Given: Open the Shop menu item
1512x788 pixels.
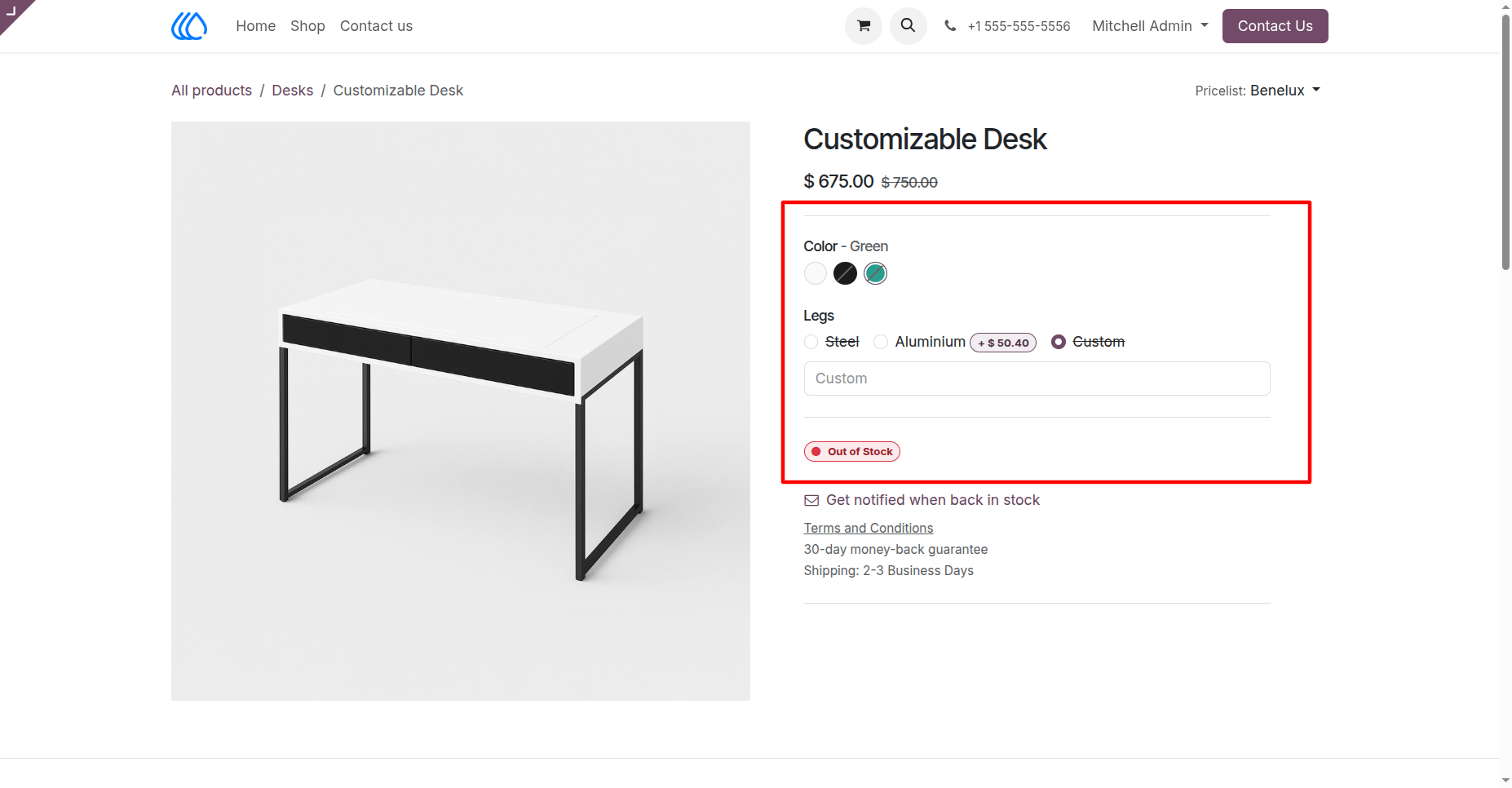Looking at the screenshot, I should click(307, 26).
